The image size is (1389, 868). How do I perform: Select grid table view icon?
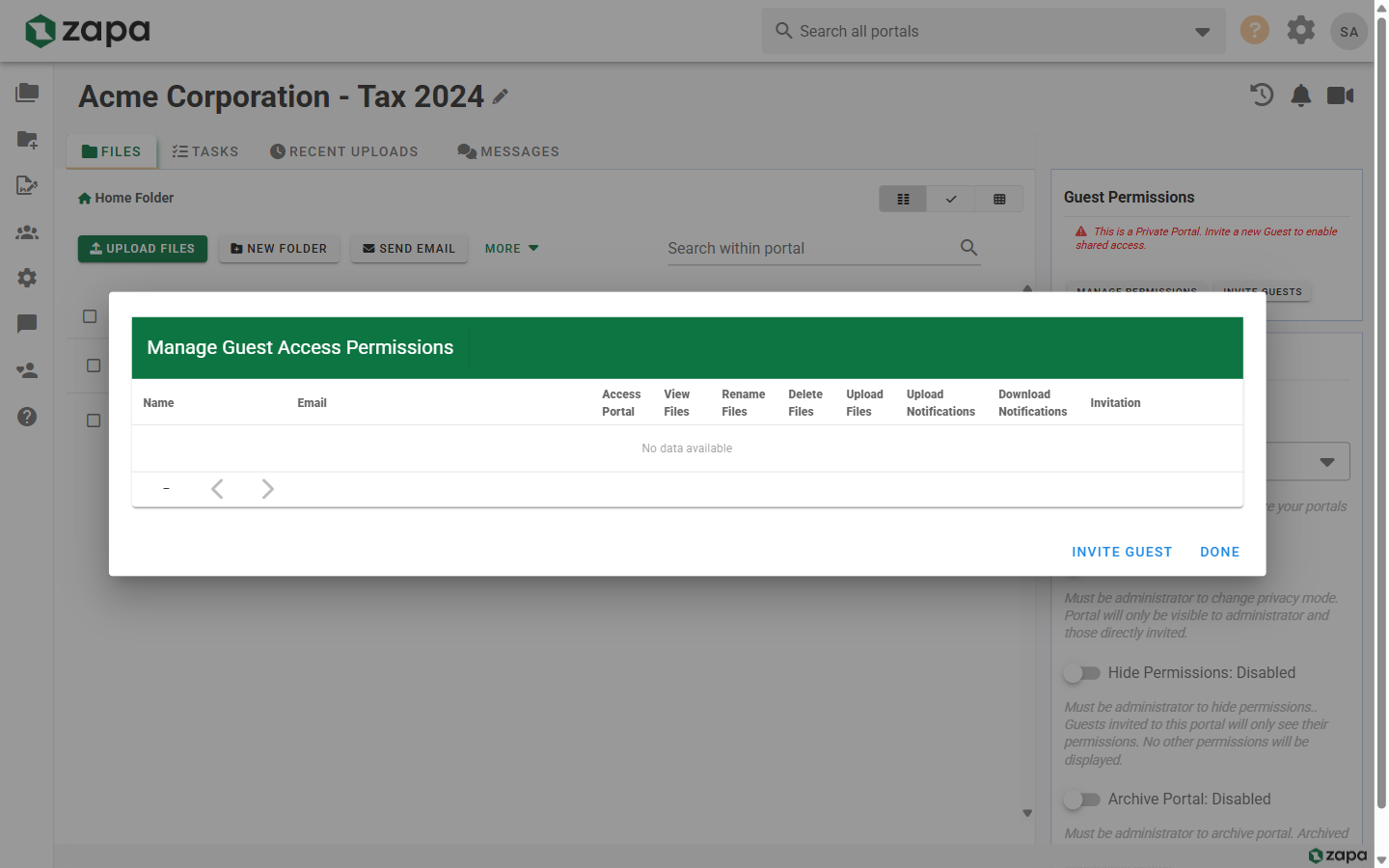999,199
